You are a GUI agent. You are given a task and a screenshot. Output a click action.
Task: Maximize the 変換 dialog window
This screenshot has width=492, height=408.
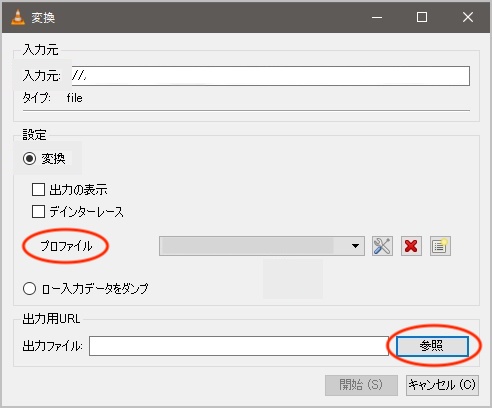[x=422, y=17]
